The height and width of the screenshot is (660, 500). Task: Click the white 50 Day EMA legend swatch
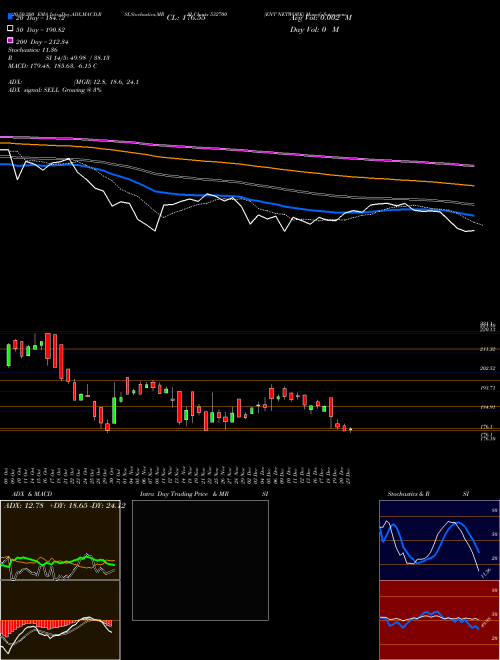[11, 29]
